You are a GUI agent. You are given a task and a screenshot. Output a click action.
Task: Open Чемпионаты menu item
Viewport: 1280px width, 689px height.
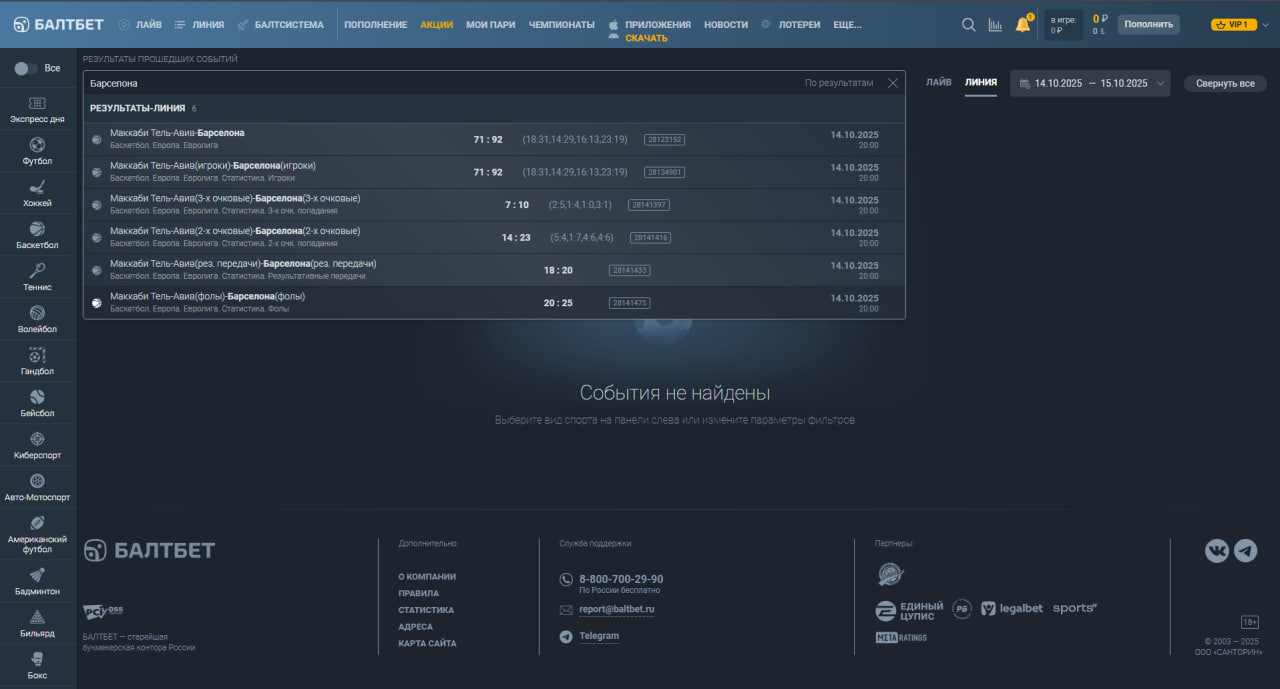562,24
